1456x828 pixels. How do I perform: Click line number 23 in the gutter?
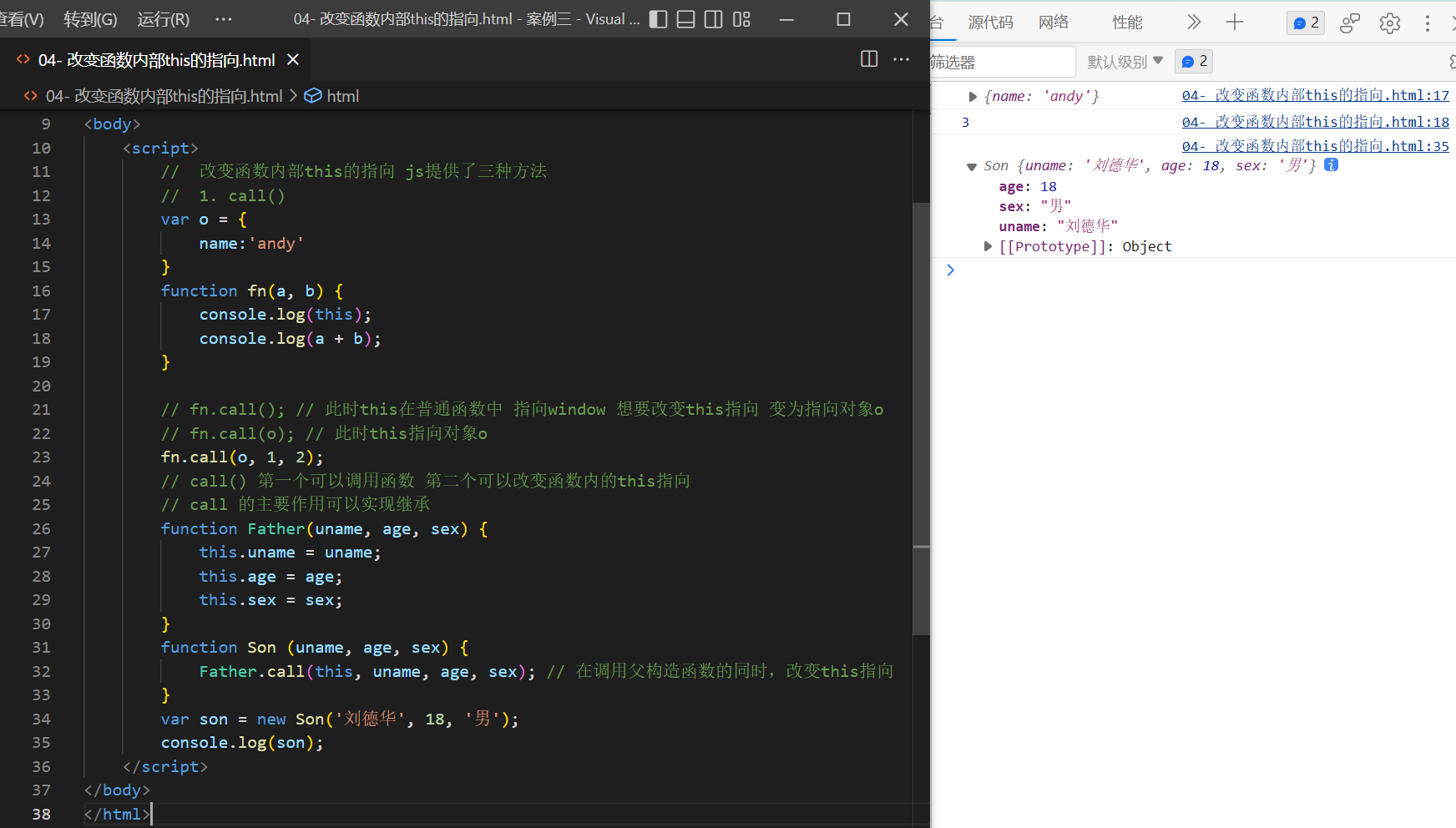41,457
